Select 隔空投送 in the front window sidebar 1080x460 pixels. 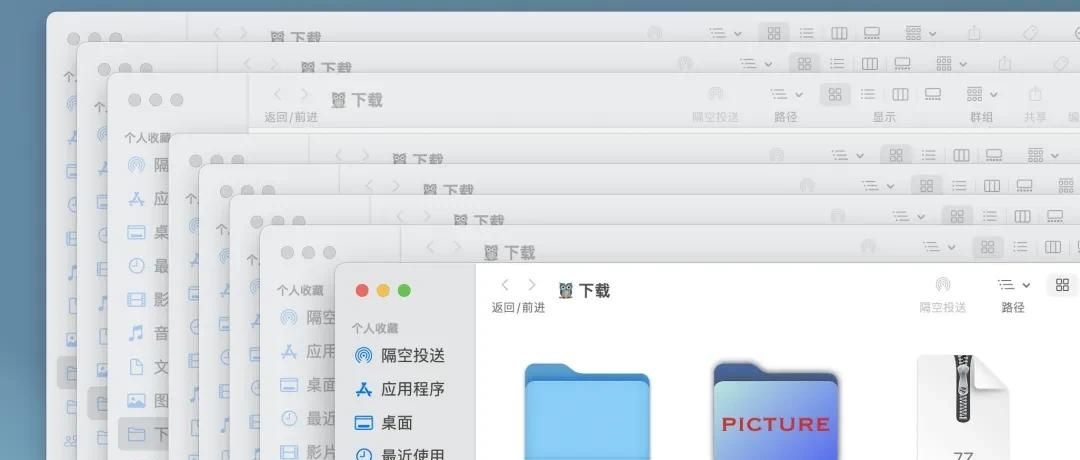click(x=399, y=356)
